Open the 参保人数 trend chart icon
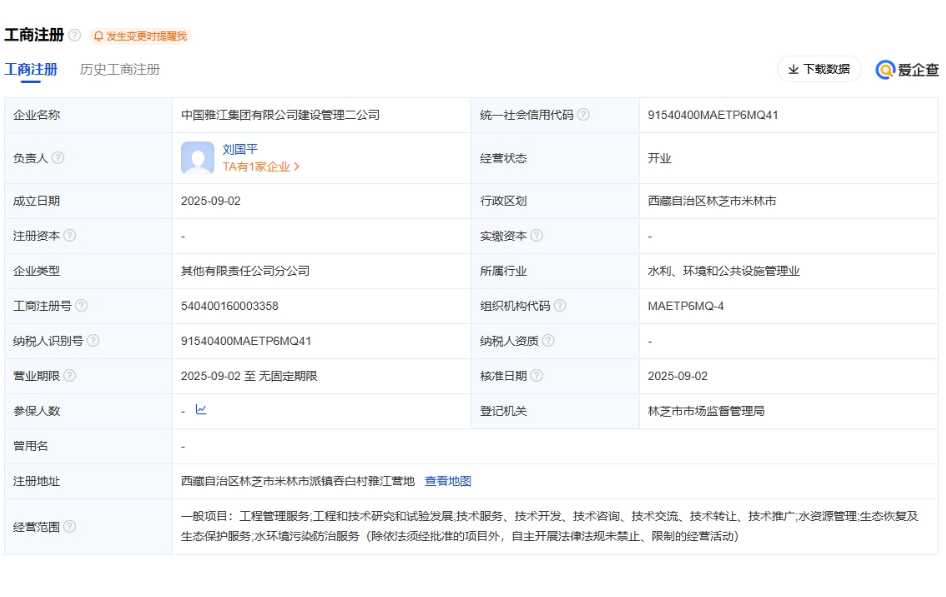This screenshot has height=597, width=946. coord(201,410)
